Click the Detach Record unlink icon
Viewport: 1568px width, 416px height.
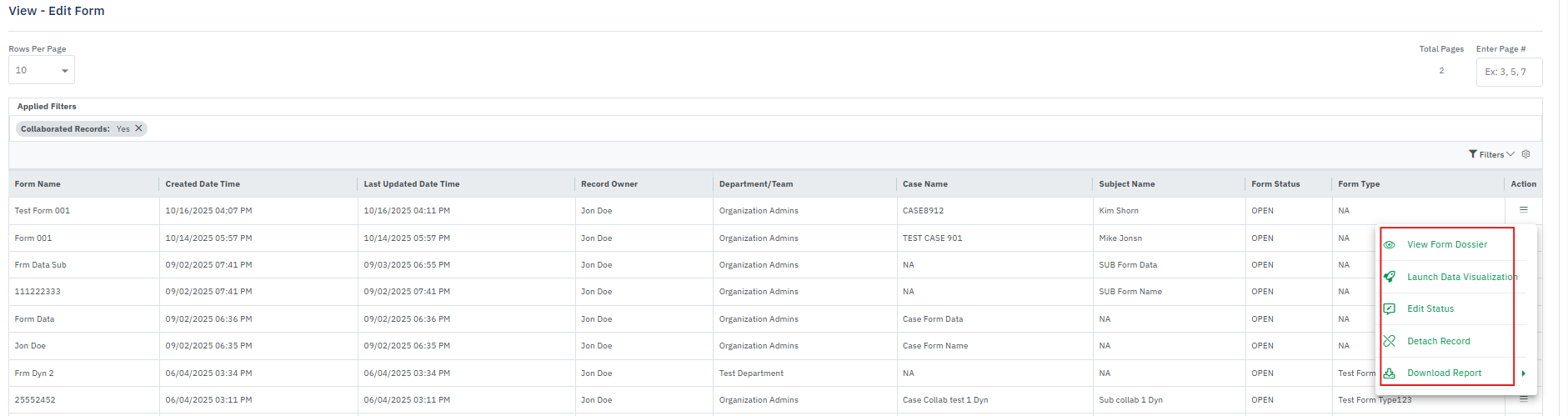(x=1390, y=341)
